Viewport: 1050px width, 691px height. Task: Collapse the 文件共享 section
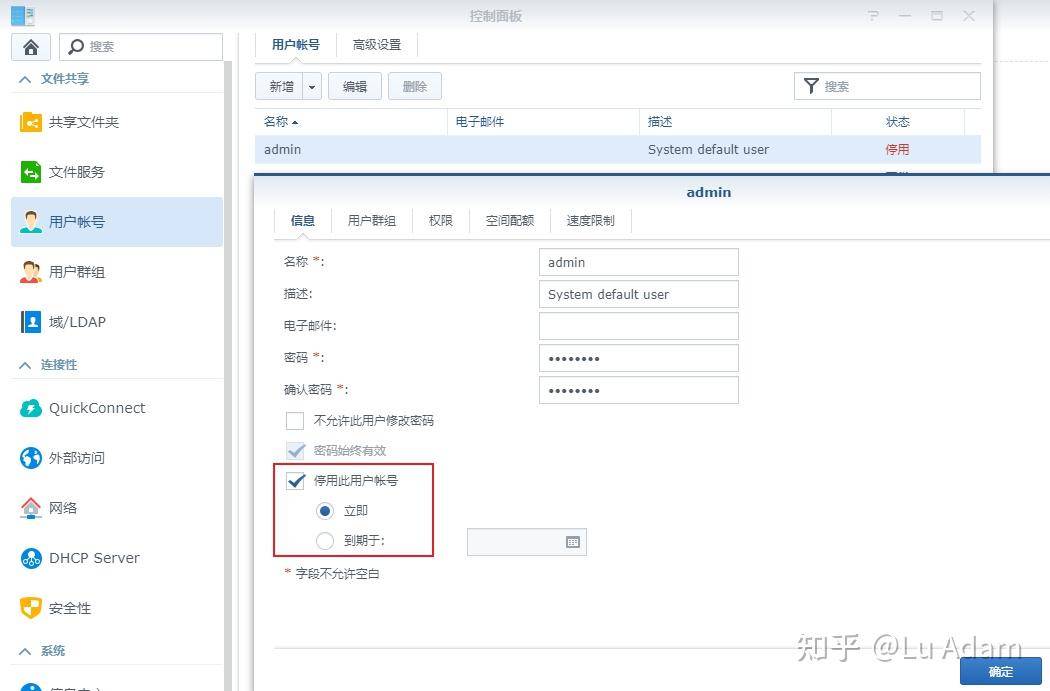point(25,79)
